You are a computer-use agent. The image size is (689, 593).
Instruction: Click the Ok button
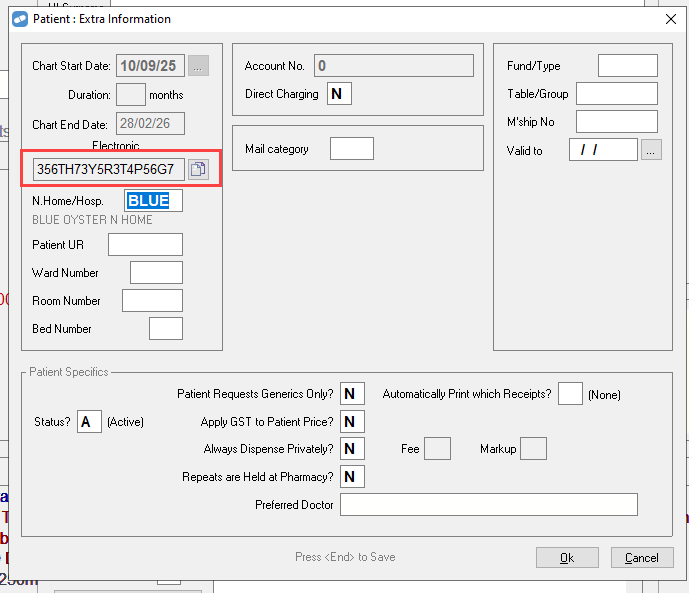click(x=567, y=558)
